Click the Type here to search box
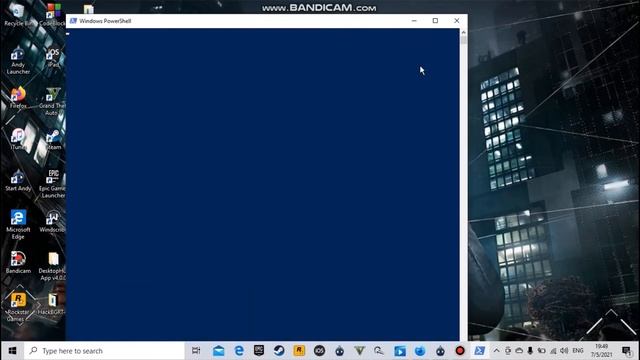Image resolution: width=640 pixels, height=360 pixels. 104,351
